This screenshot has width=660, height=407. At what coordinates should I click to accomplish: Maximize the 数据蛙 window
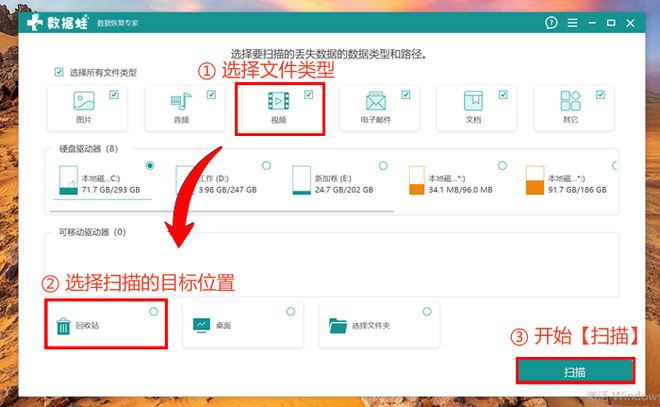tap(611, 23)
